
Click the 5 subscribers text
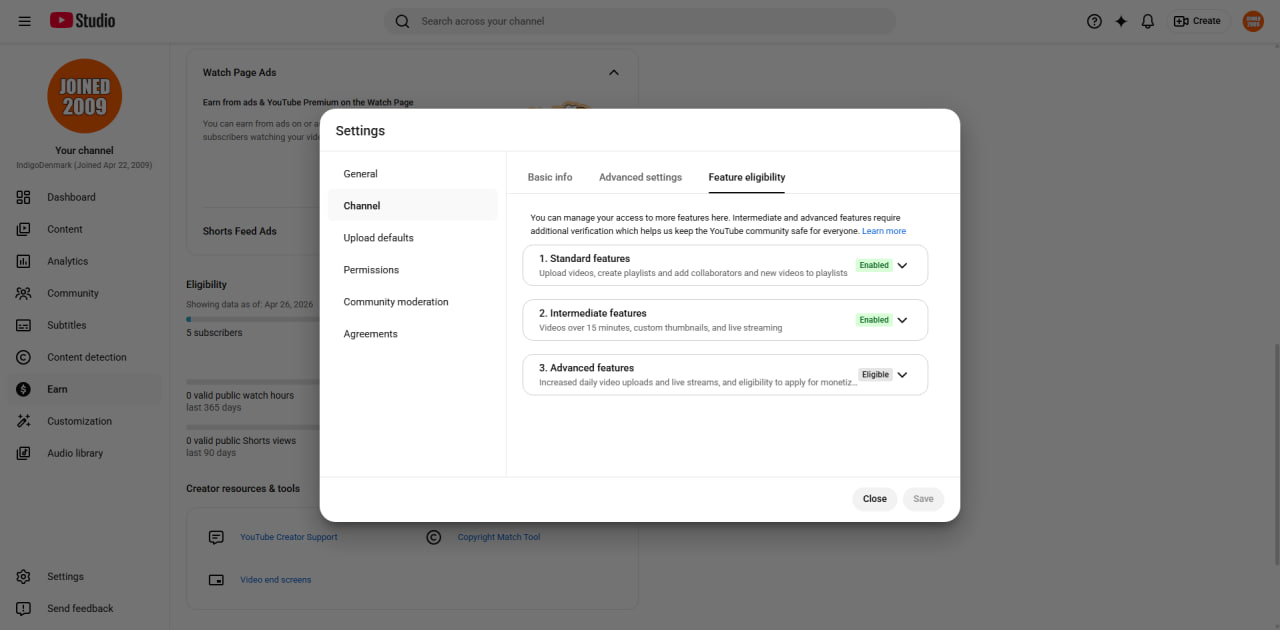214,333
